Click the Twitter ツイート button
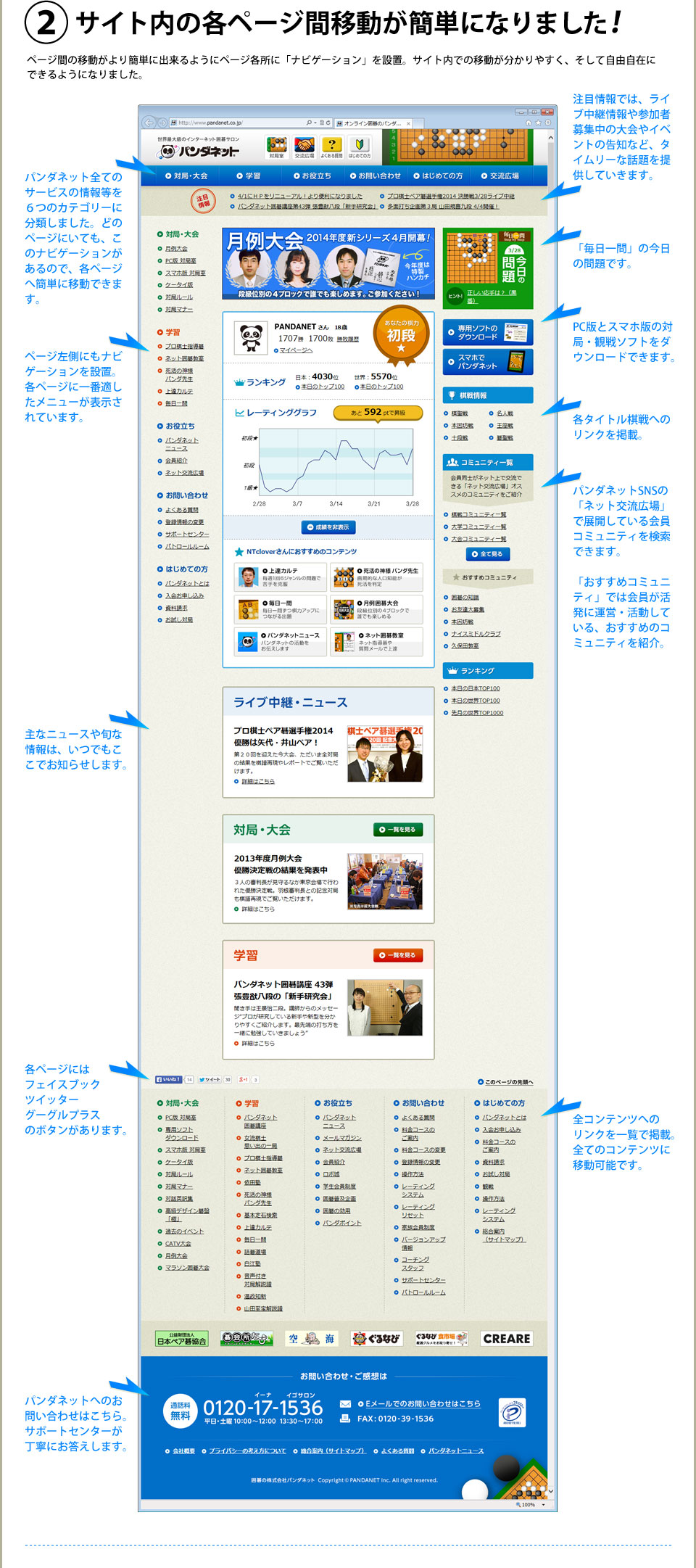The width and height of the screenshot is (696, 1568). [x=210, y=1079]
